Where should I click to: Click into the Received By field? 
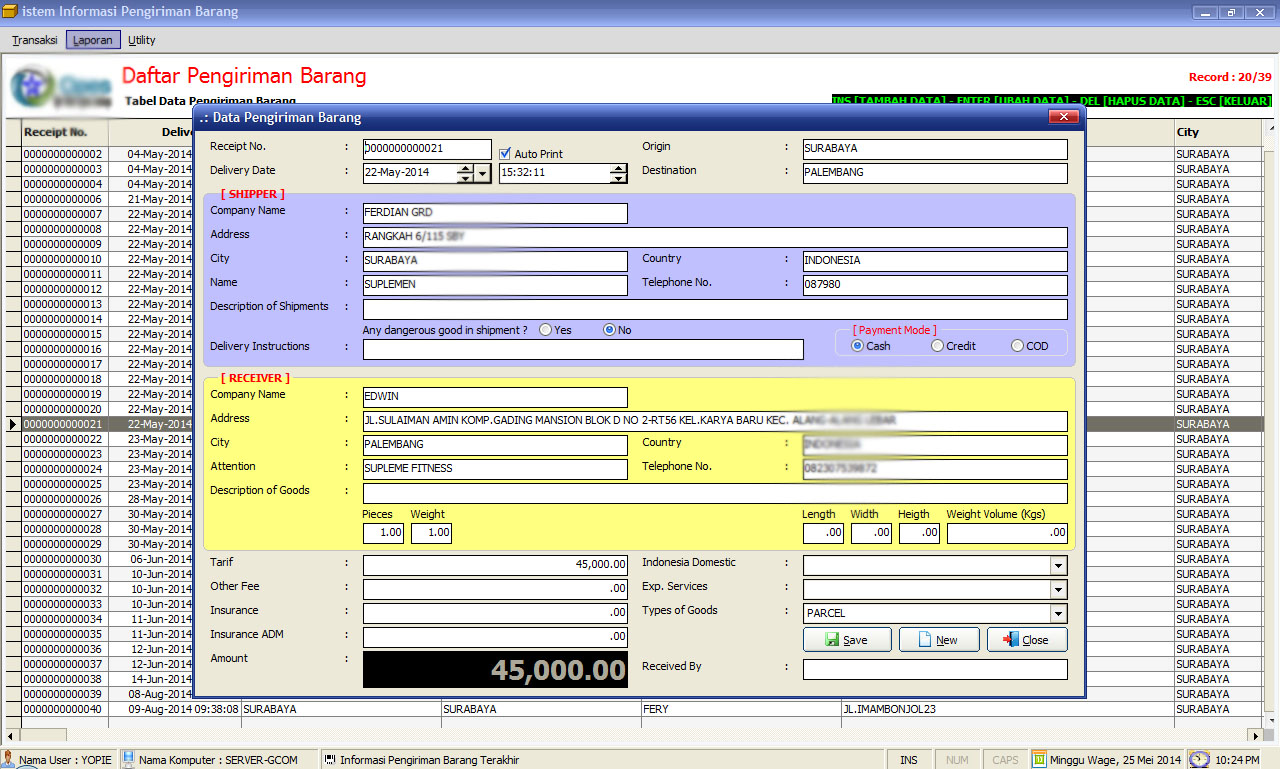(x=934, y=669)
